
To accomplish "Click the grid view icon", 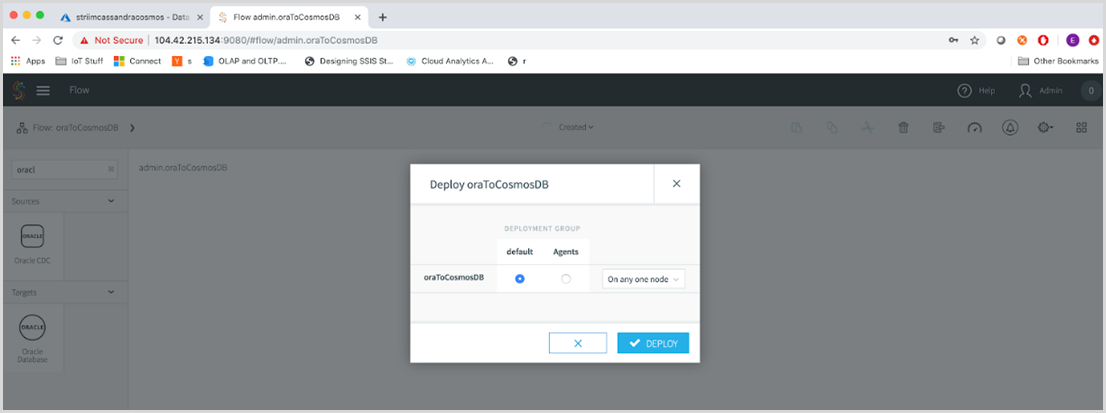I will (1081, 128).
